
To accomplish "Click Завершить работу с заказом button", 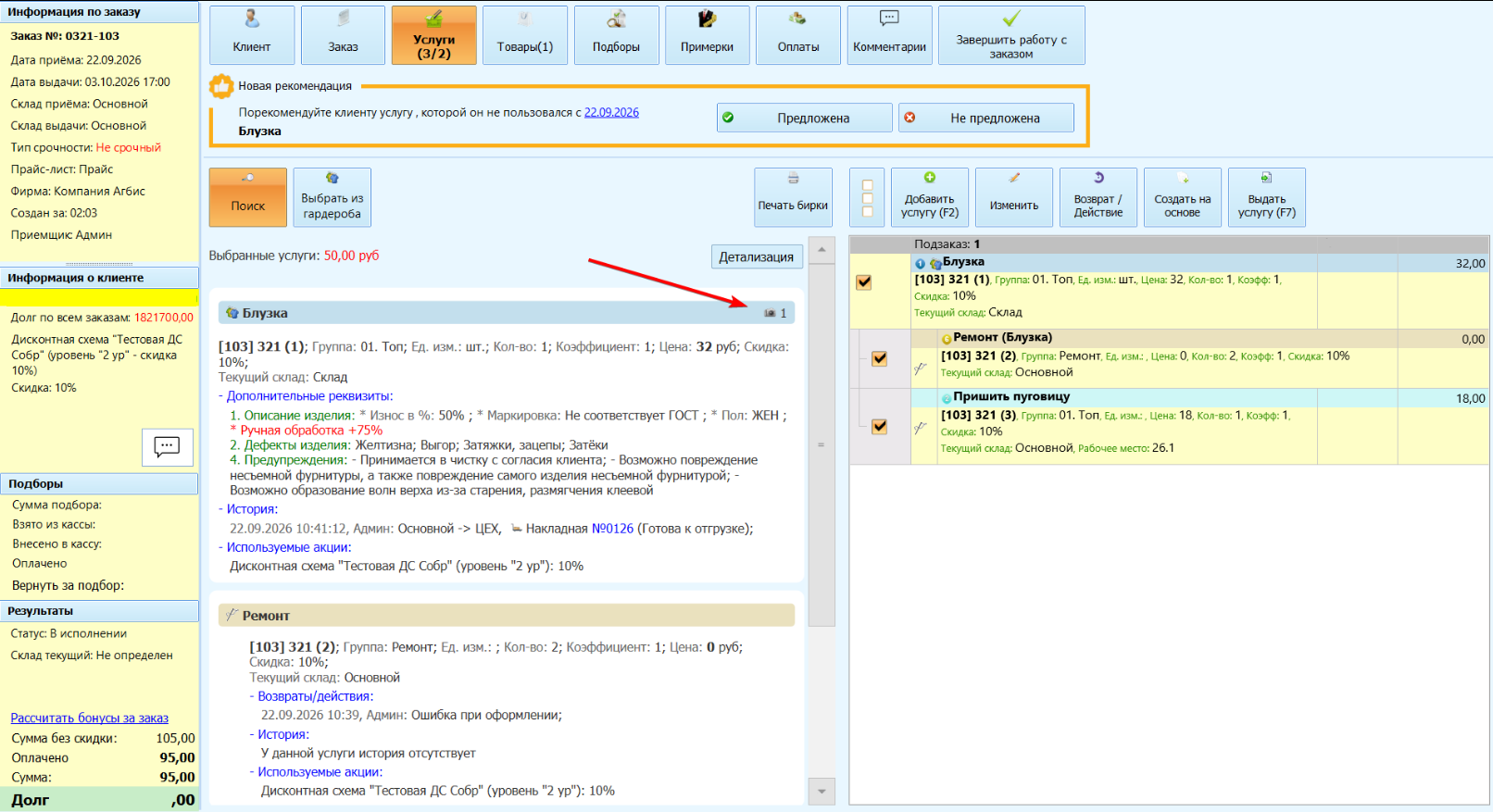I will [1011, 35].
